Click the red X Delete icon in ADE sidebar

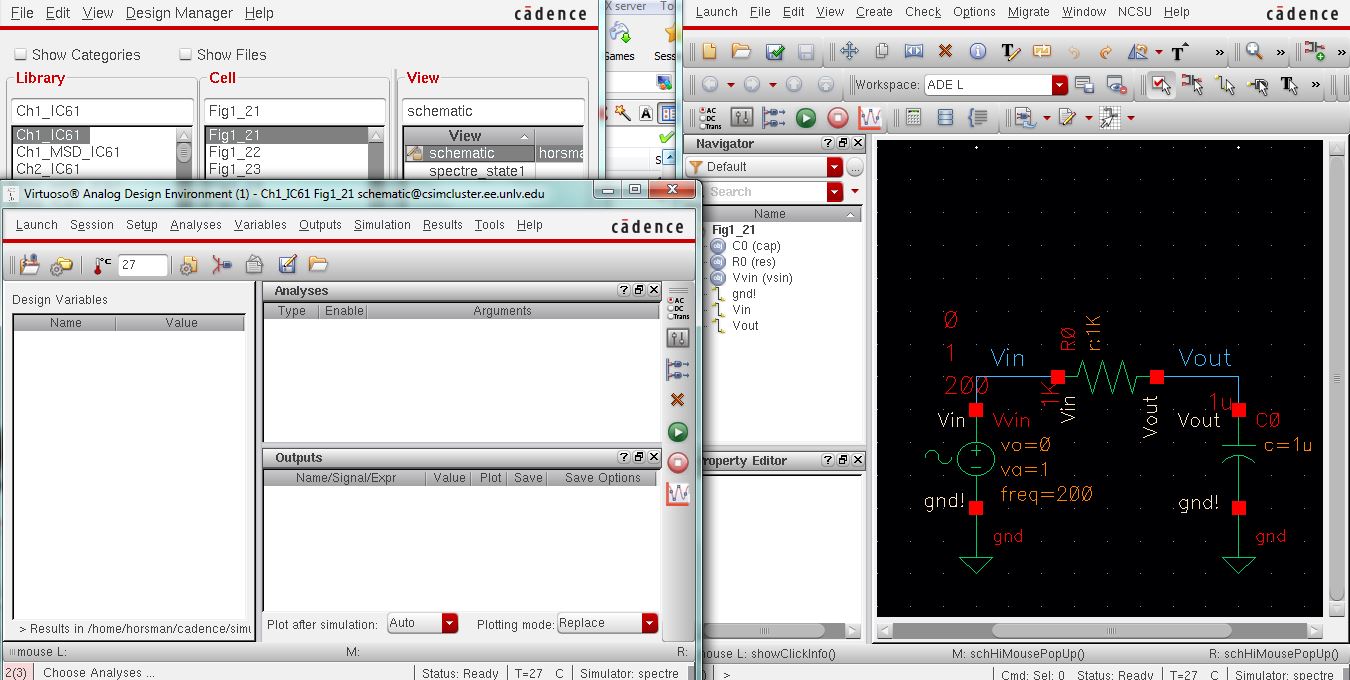[x=678, y=400]
